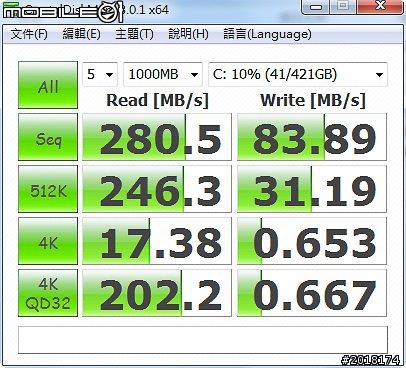The height and width of the screenshot is (368, 406).
Task: Click the Read [MB/s] column header
Action: click(157, 100)
